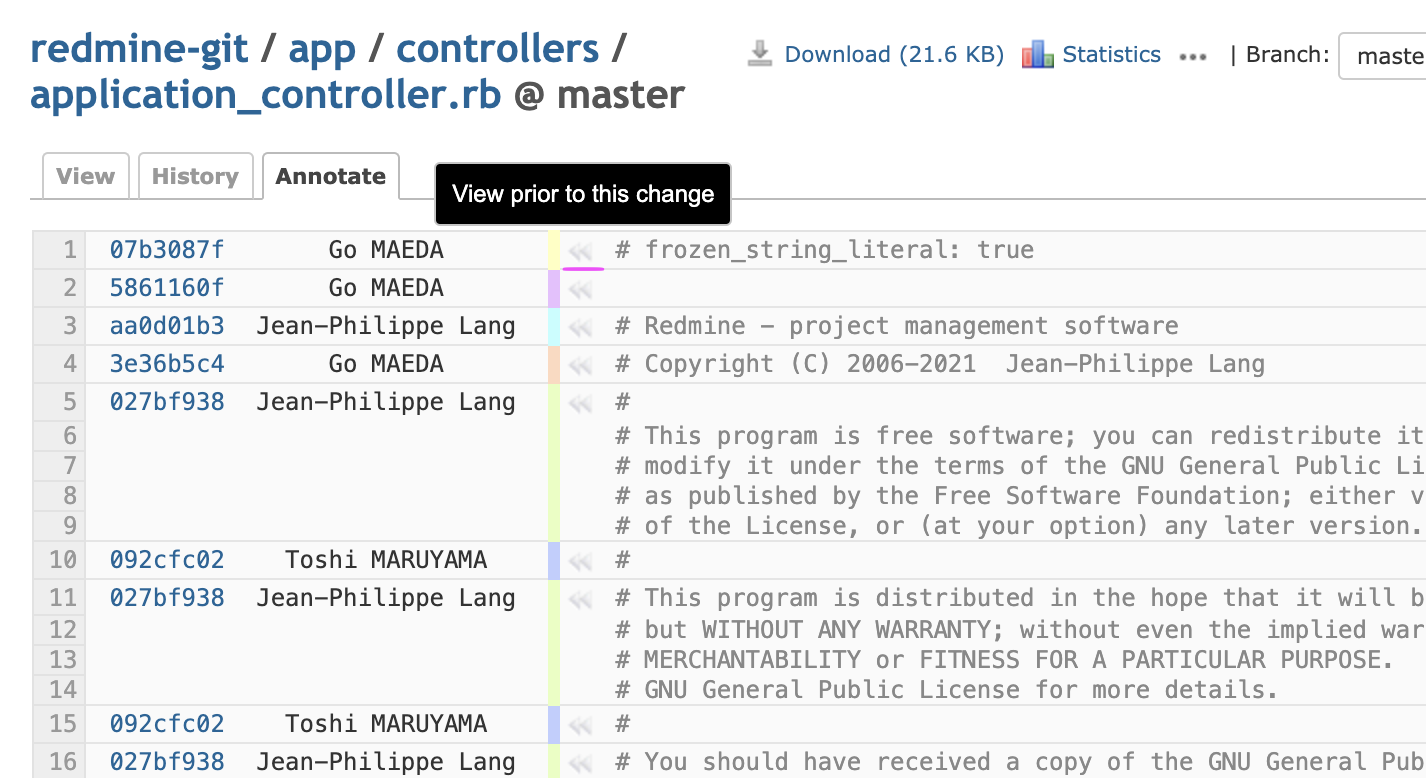Click the MERCHANTABILITY or FITNESS code line
This screenshot has width=1426, height=778.
pyautogui.click(x=1004, y=660)
